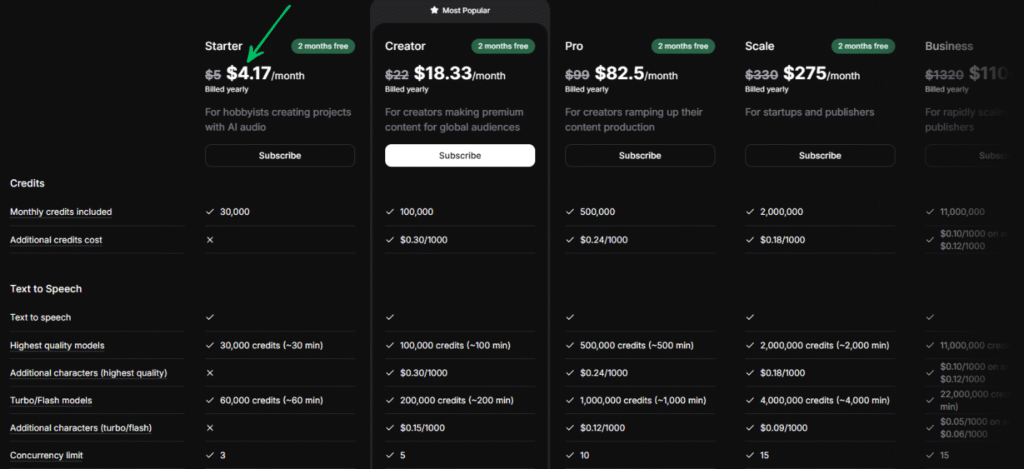This screenshot has height=469, width=1024.
Task: Click the 'Additional credits cost' label
Action: [56, 240]
